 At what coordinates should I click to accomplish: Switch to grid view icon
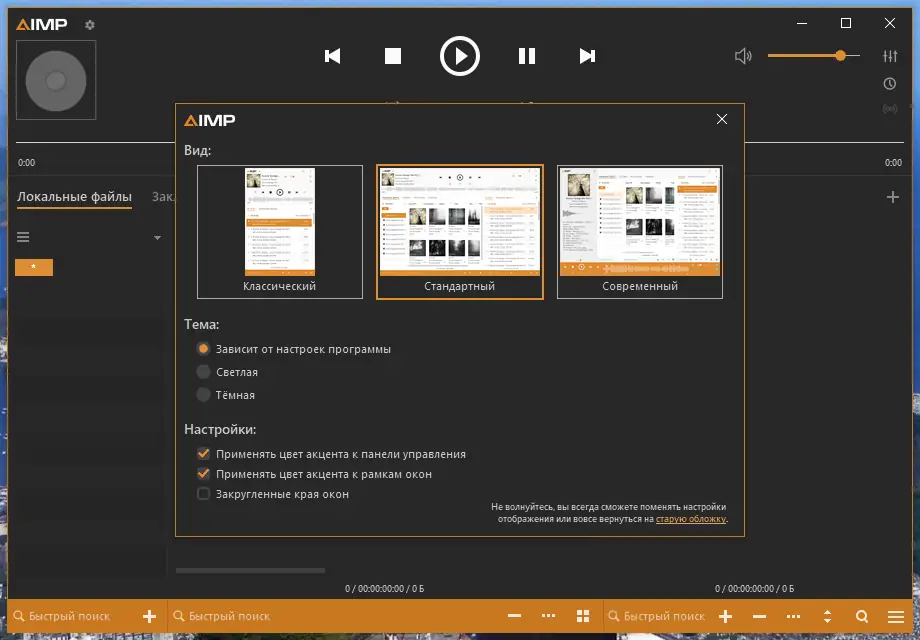(583, 616)
